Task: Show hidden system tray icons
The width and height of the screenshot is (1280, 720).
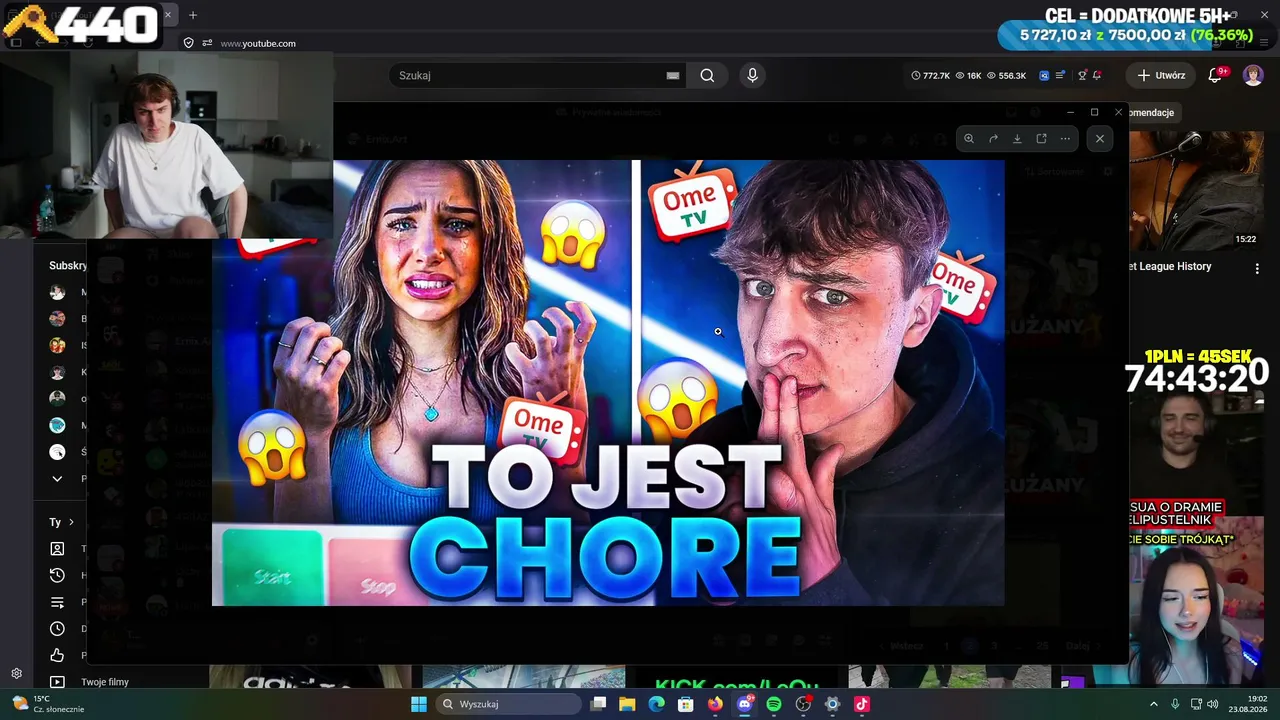Action: [1153, 704]
